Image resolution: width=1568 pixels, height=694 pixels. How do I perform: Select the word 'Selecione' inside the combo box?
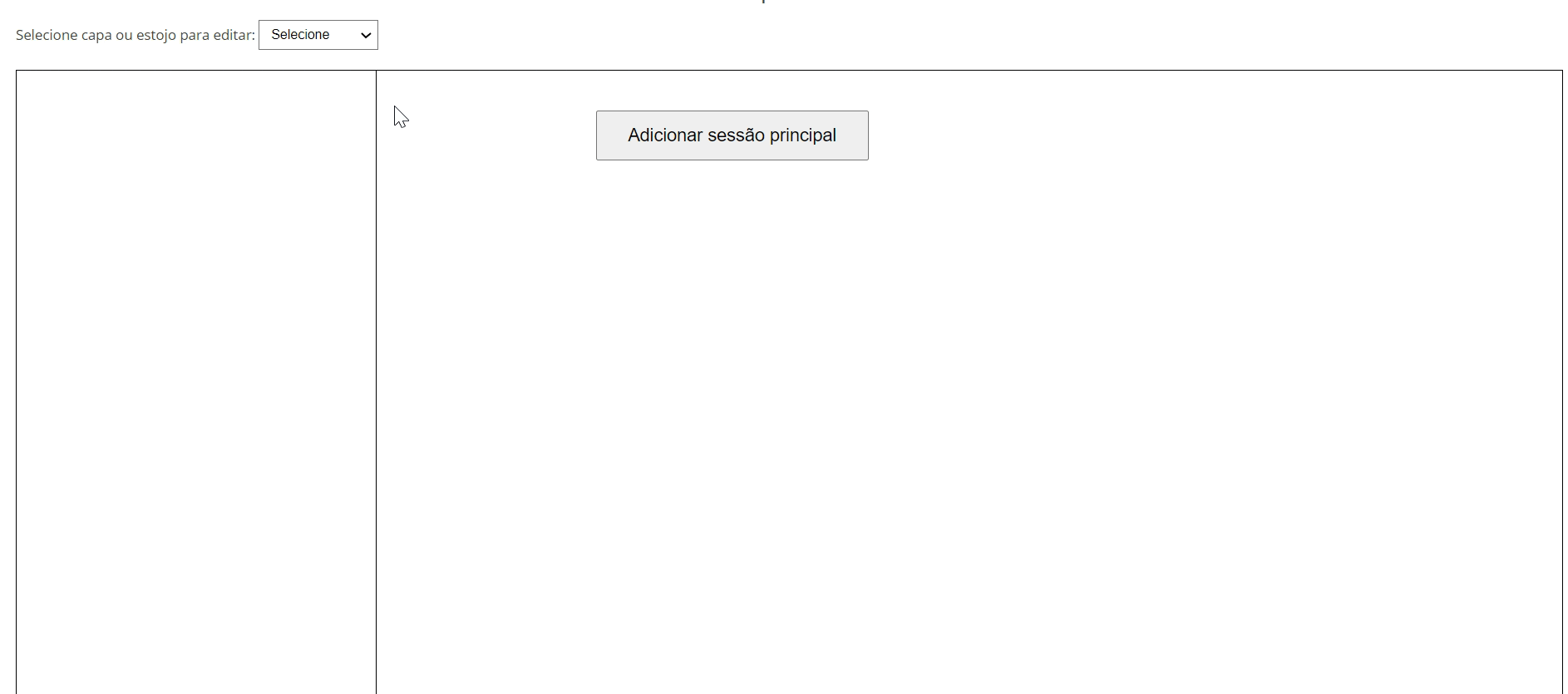tap(300, 35)
